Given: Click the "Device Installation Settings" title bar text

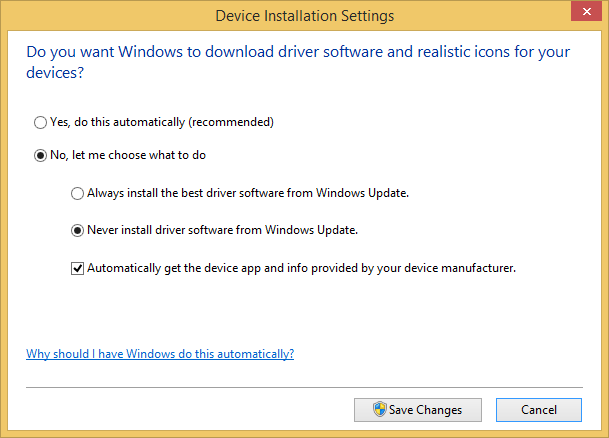Looking at the screenshot, I should 304,16.
